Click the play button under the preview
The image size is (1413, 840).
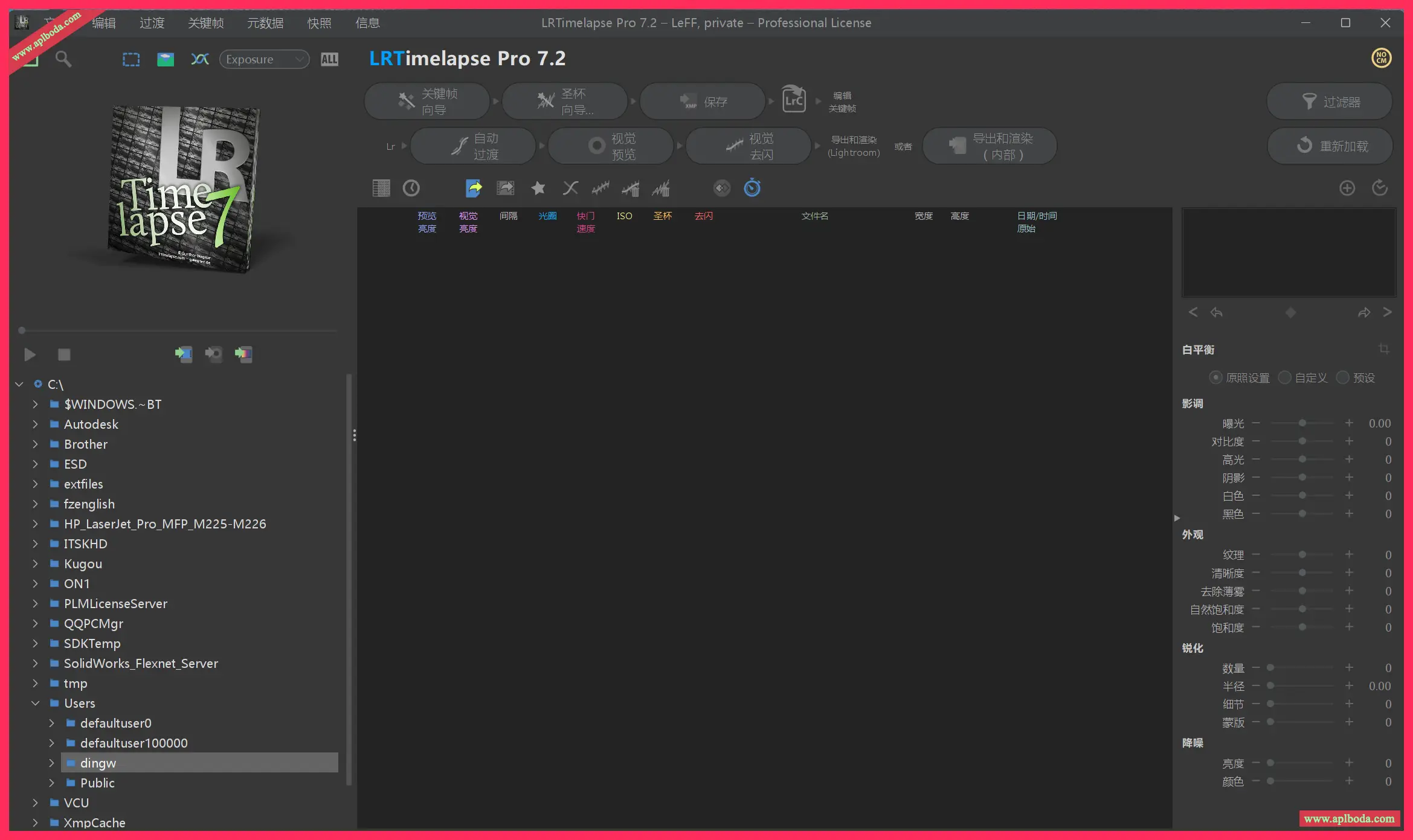point(30,354)
